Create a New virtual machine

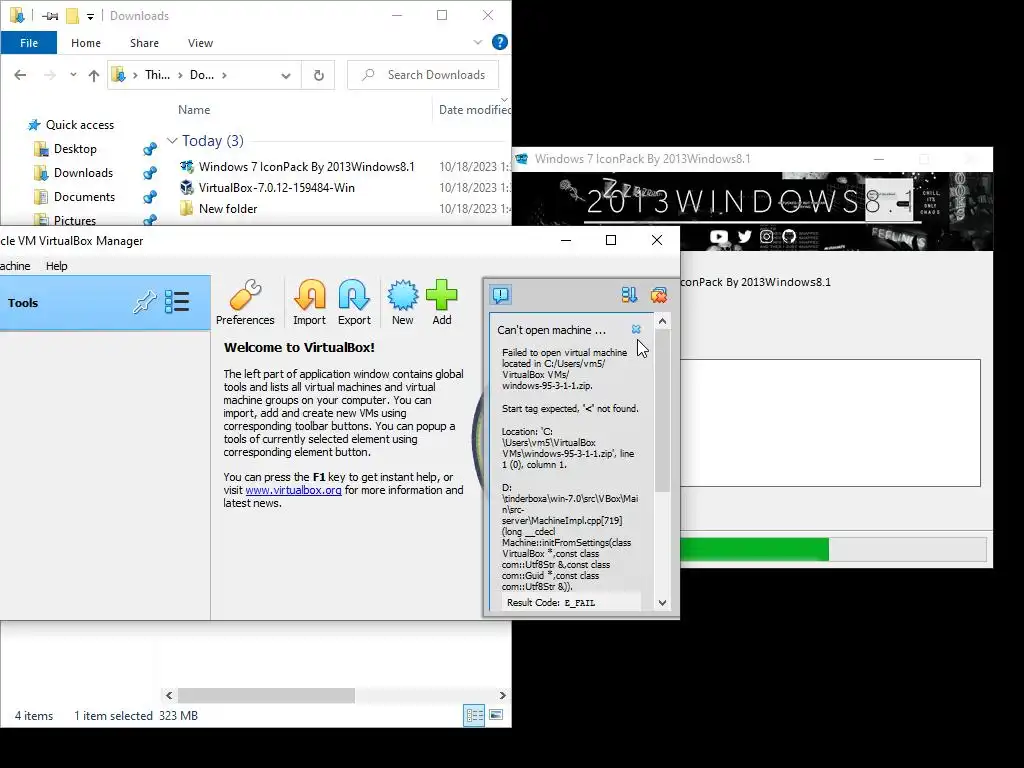pos(402,302)
